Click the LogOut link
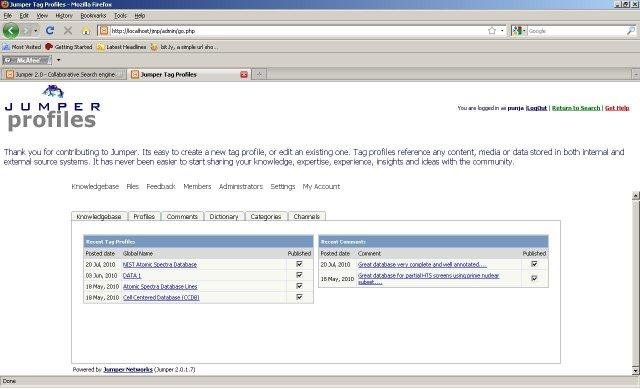The height and width of the screenshot is (389, 640). (536, 108)
